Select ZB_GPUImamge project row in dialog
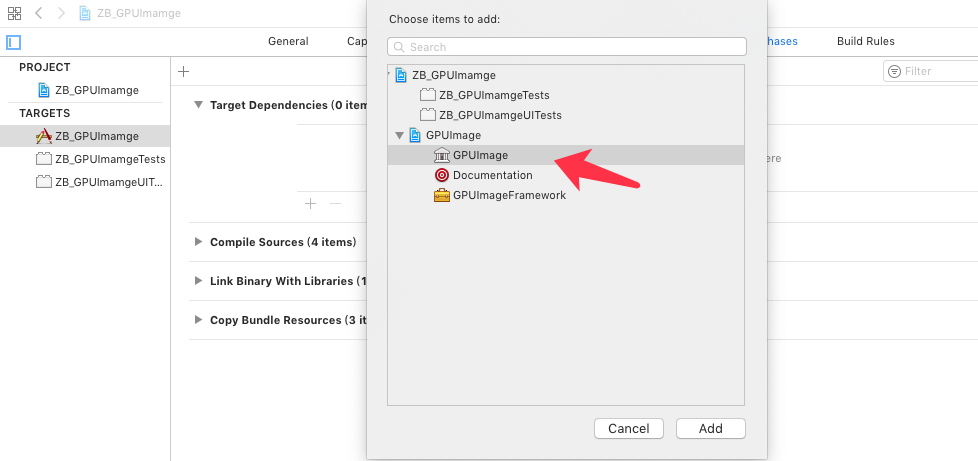 (566, 75)
